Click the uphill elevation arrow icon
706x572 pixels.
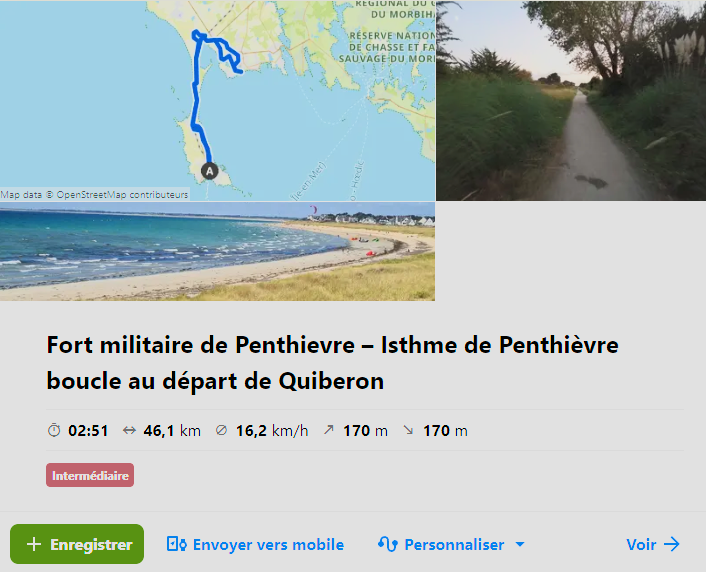coord(329,430)
